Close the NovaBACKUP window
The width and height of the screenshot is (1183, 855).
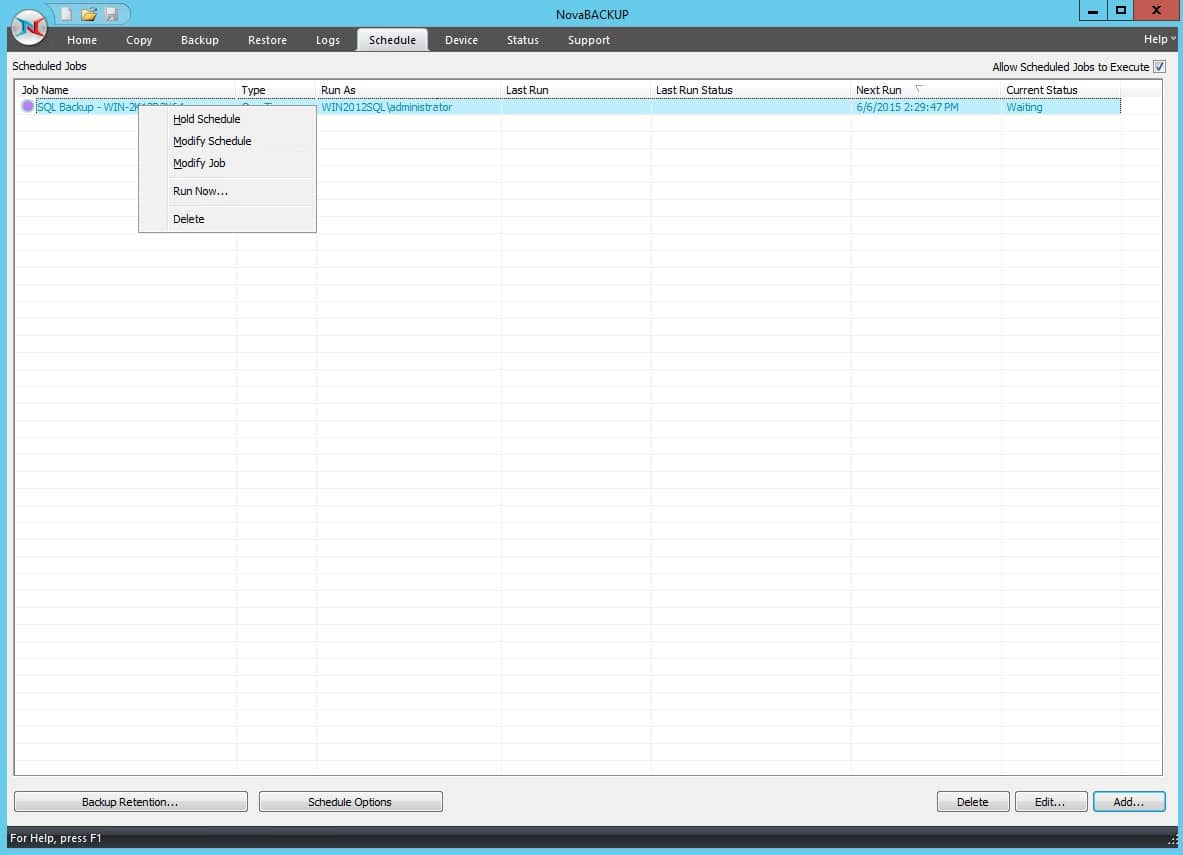point(1156,11)
